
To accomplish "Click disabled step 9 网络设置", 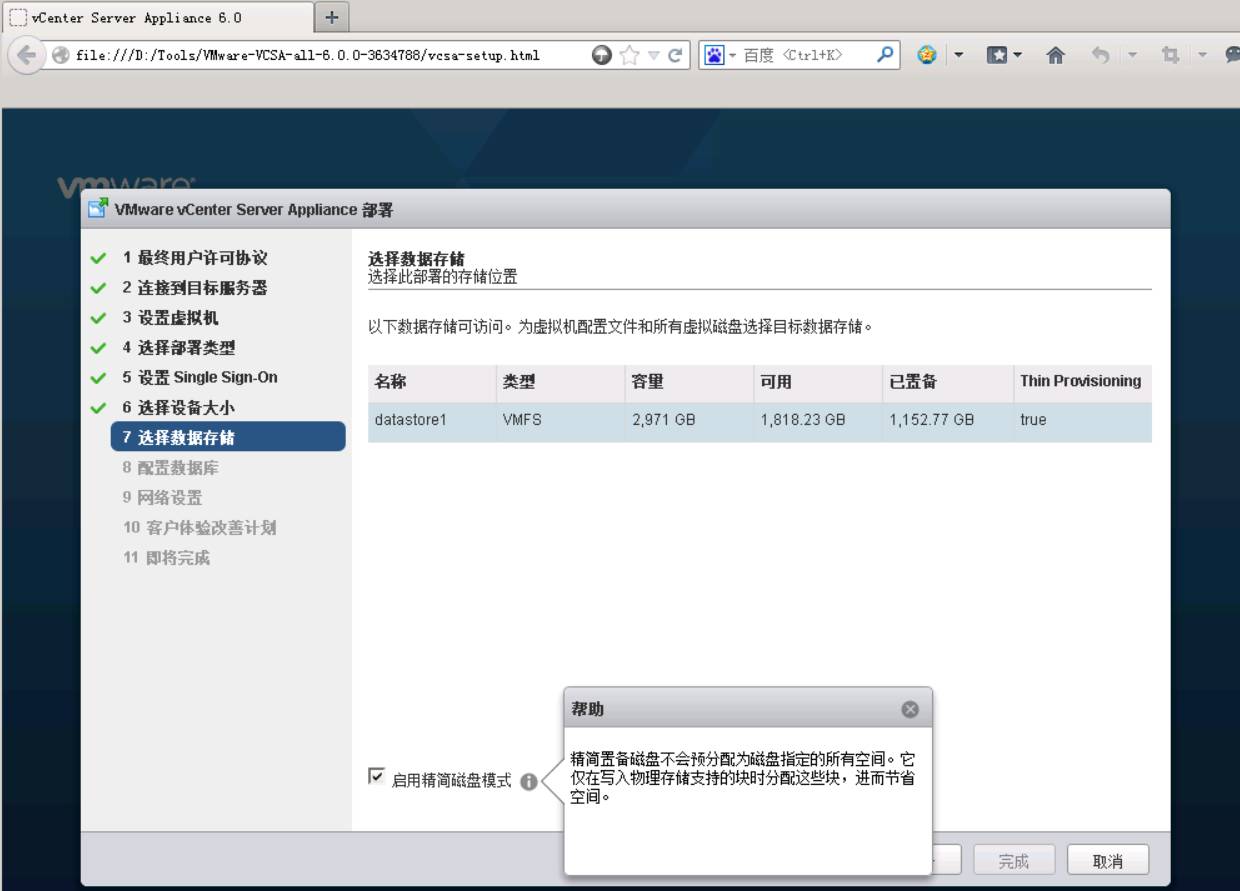I will (x=163, y=497).
